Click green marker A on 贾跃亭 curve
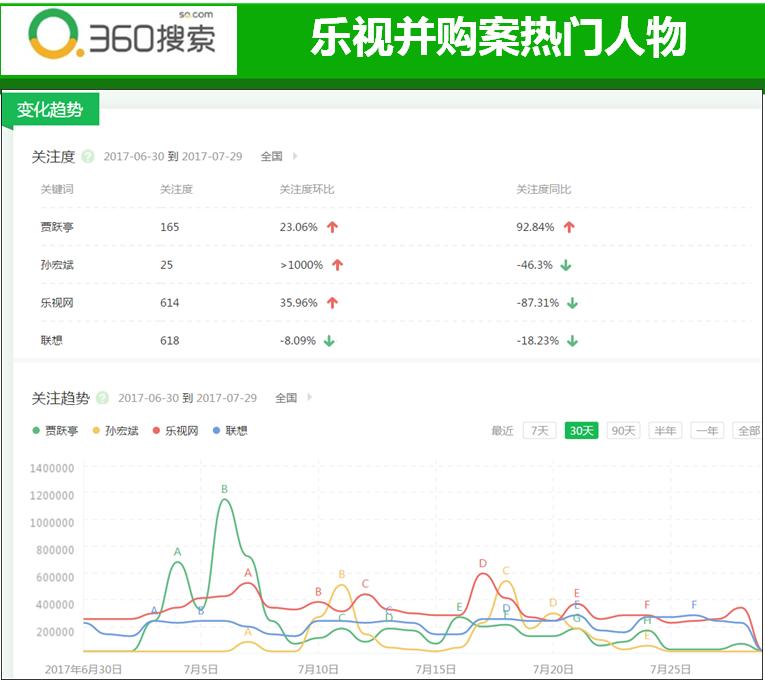Viewport: 765px width, 681px height. [x=178, y=552]
